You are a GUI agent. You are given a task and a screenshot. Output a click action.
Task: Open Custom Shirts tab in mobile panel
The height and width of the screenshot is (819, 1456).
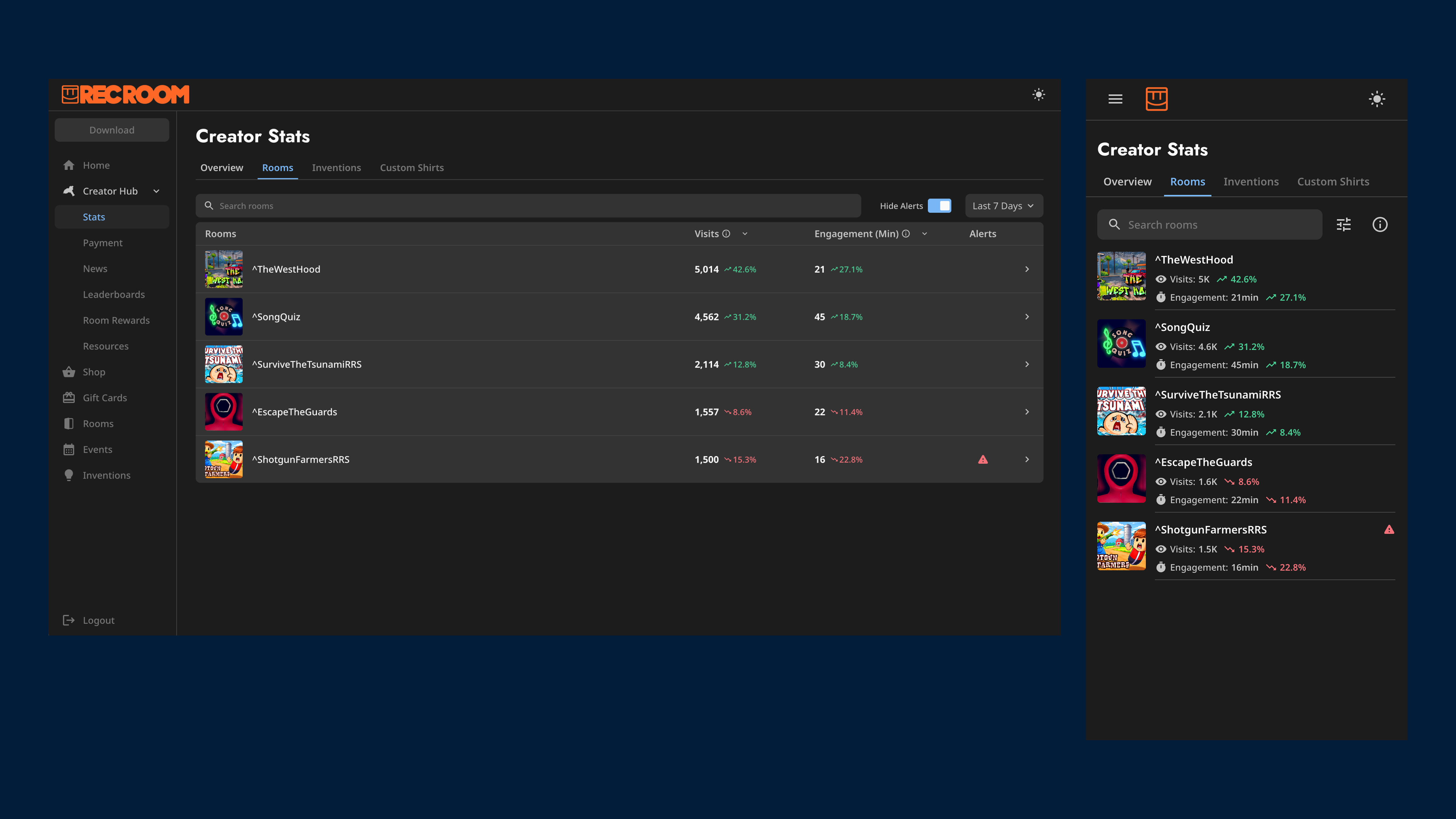[1333, 181]
